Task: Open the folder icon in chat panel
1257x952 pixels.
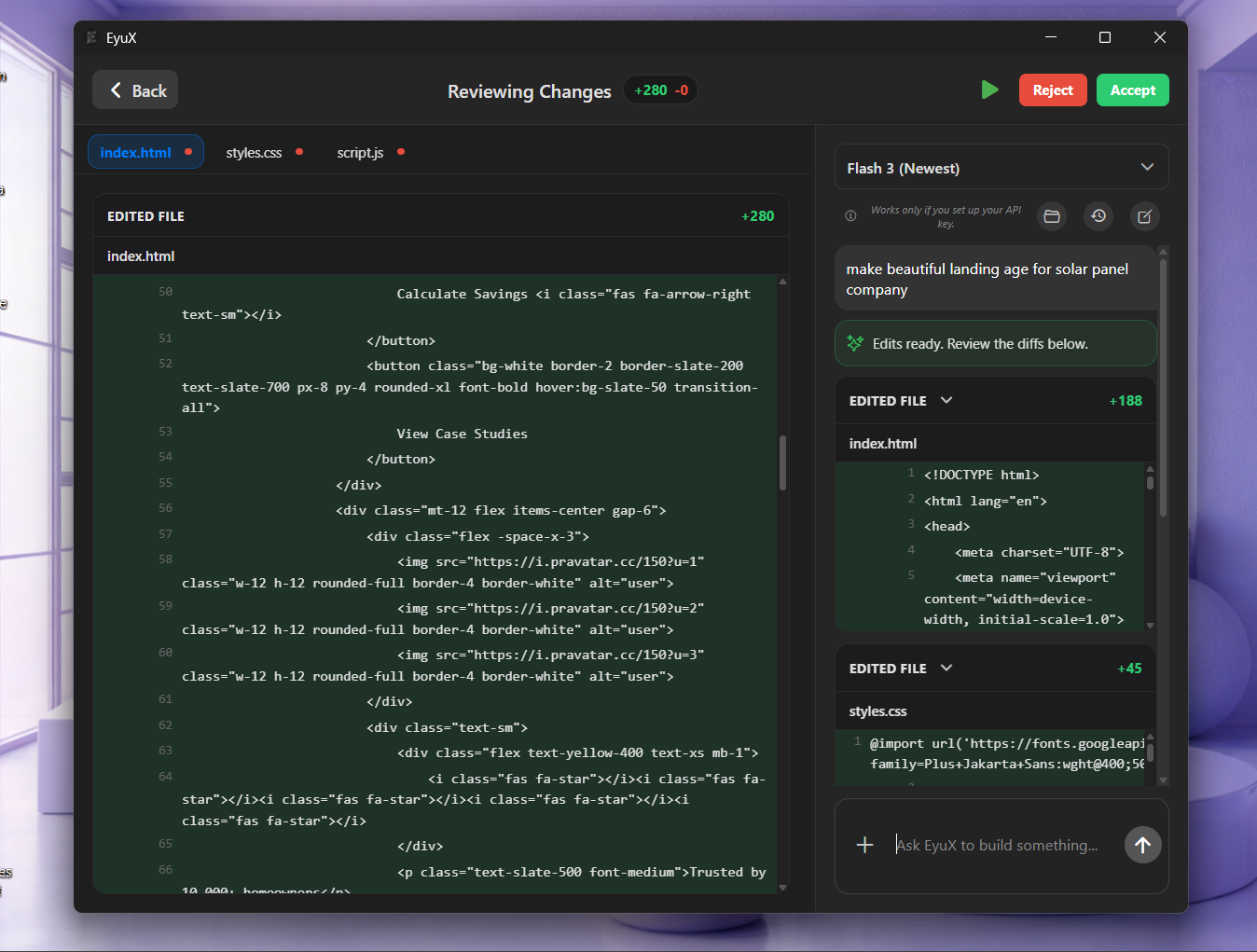Action: pos(1052,216)
